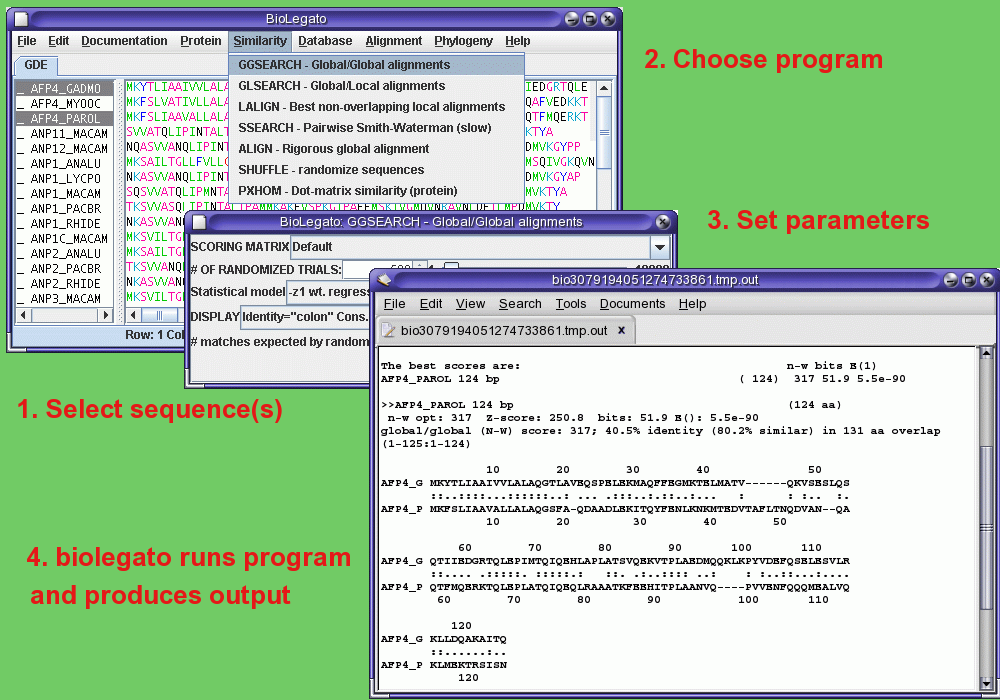
Task: Select sequence ANP1_ANALU in the name list
Action: 65,163
